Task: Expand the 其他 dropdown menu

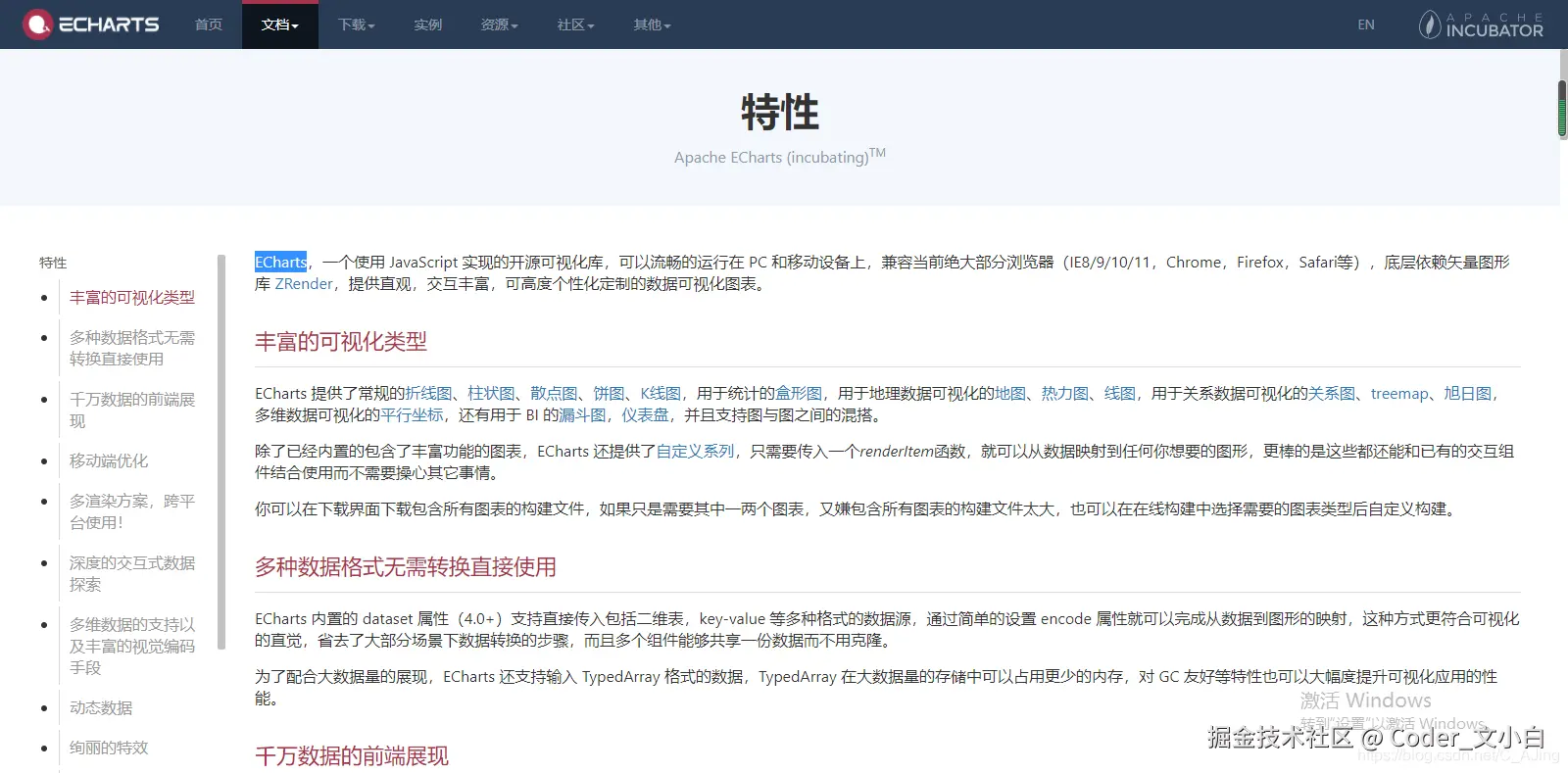Action: 653,24
